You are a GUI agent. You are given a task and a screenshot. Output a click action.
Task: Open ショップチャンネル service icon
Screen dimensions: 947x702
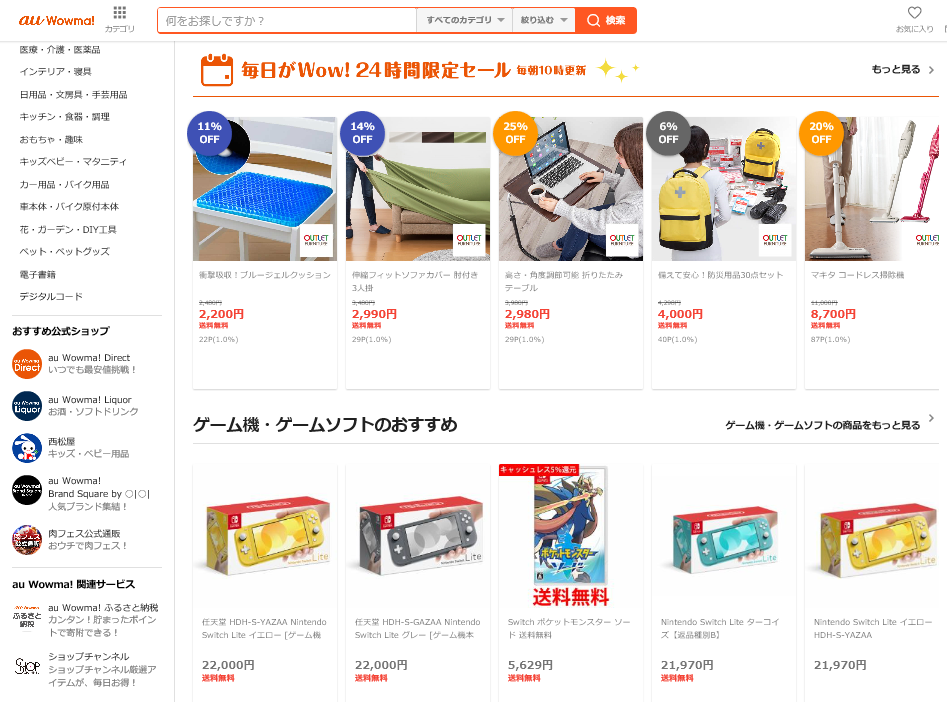coord(27,666)
